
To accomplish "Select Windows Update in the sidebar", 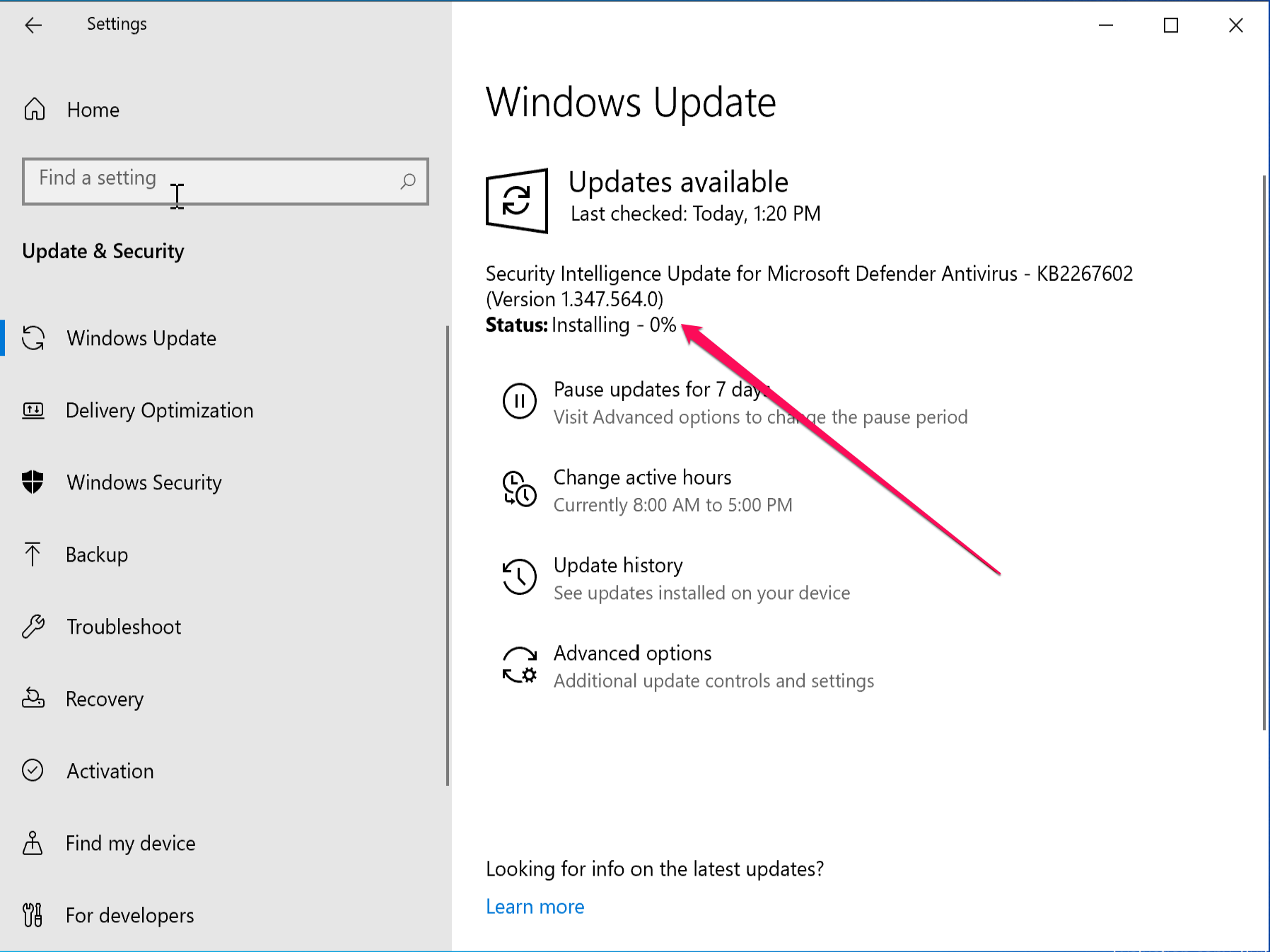I will (x=141, y=338).
